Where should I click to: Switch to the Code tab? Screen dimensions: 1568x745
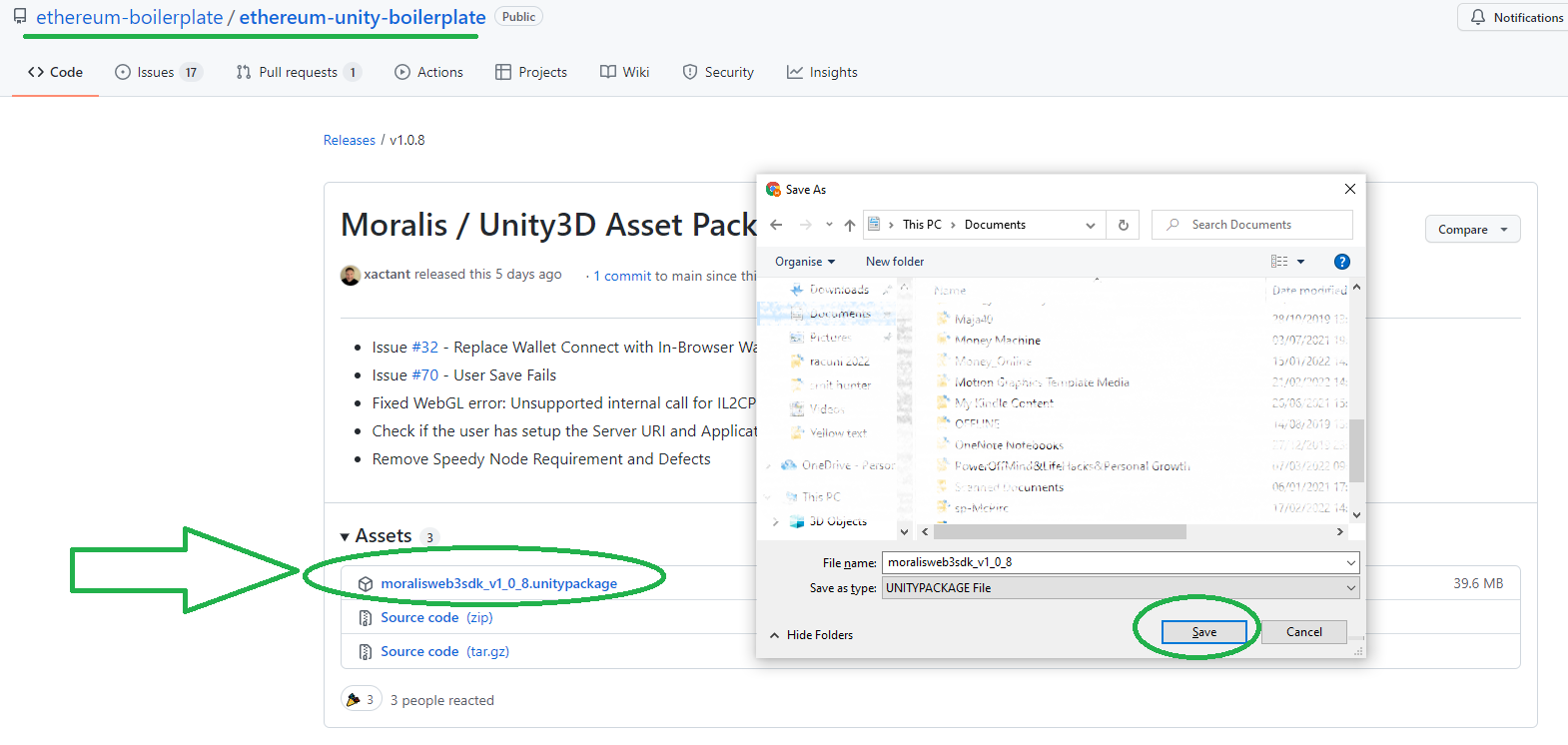[55, 72]
